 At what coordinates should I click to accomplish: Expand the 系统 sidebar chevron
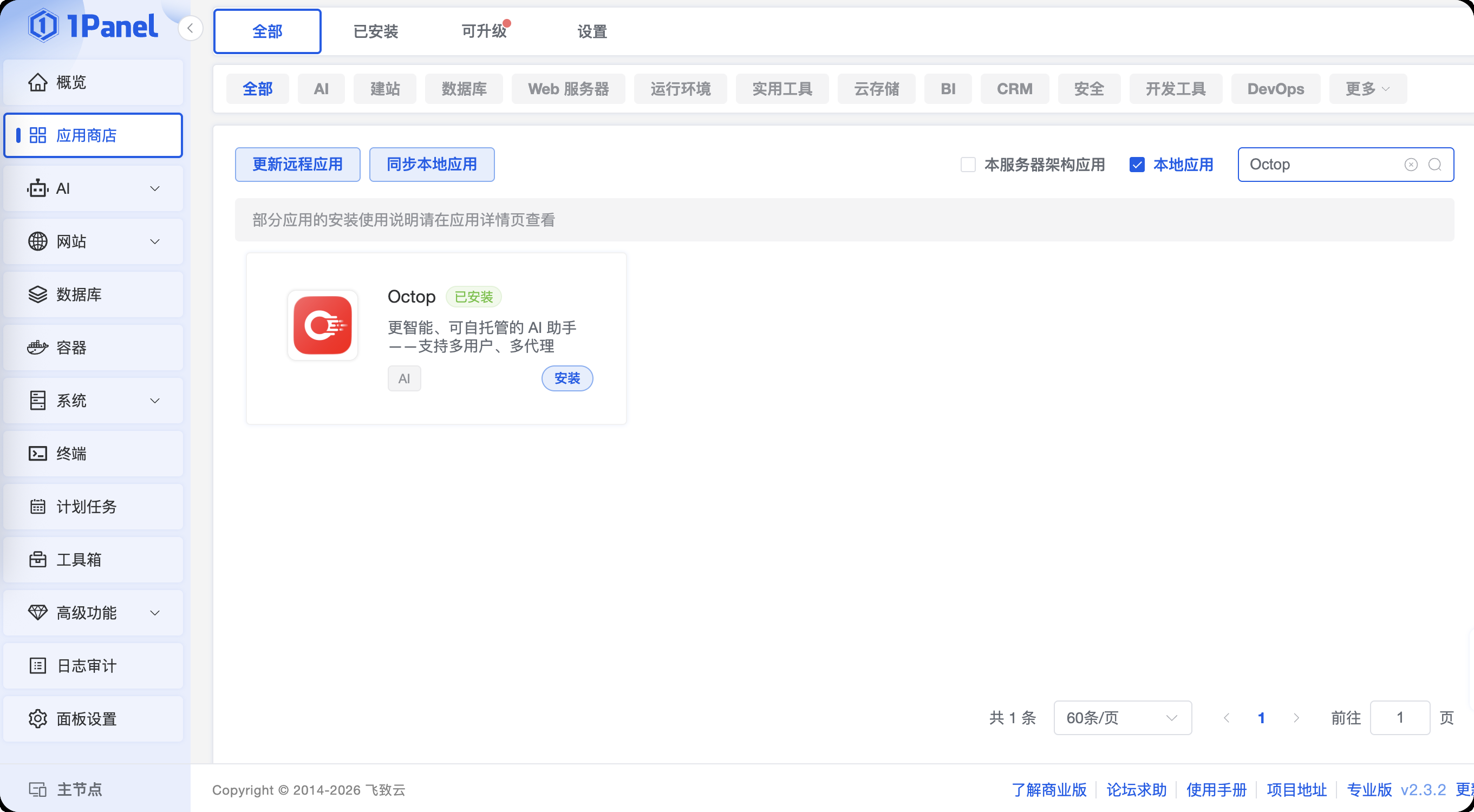pos(154,400)
